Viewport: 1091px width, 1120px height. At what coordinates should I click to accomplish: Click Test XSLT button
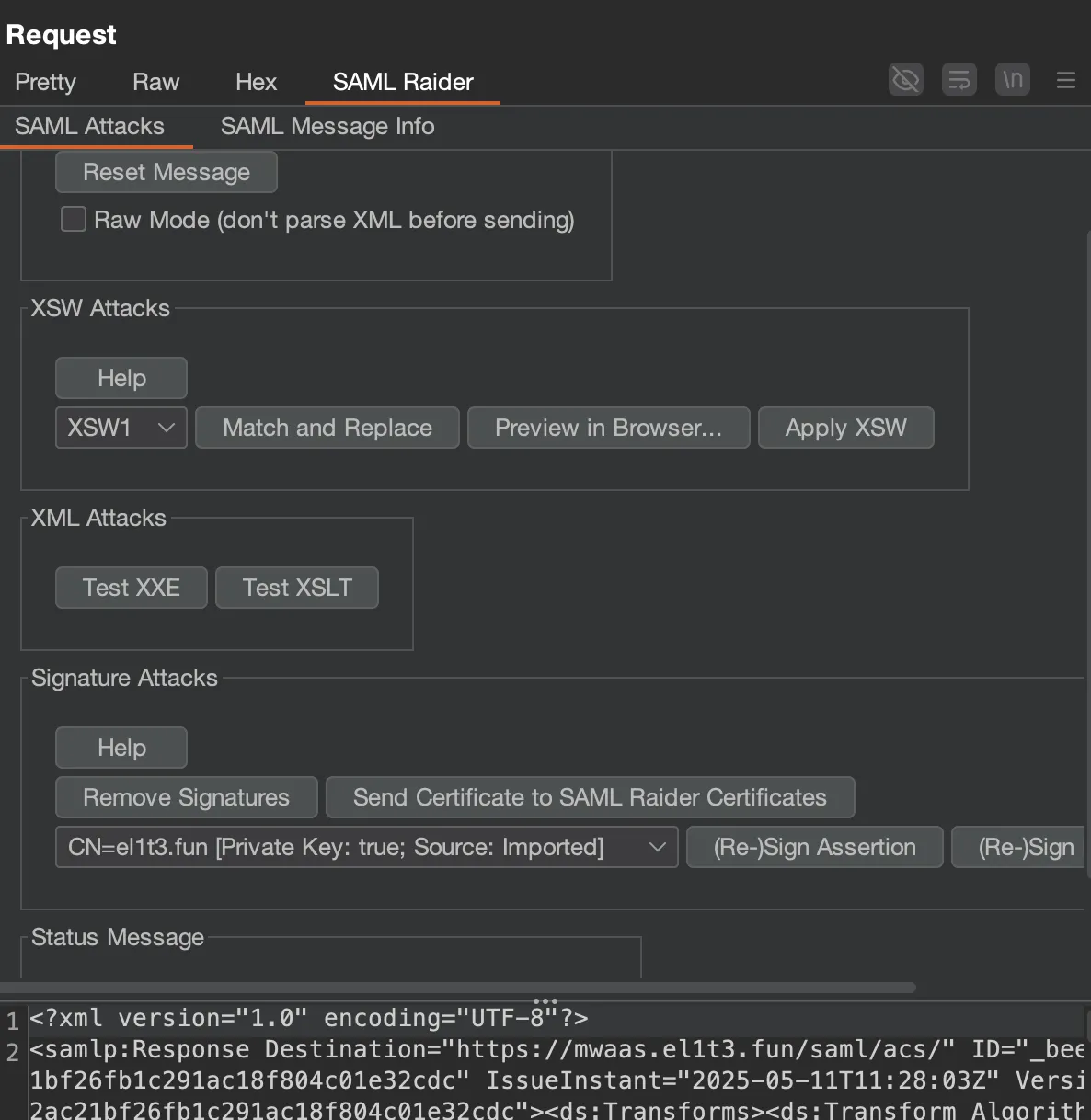(x=297, y=588)
